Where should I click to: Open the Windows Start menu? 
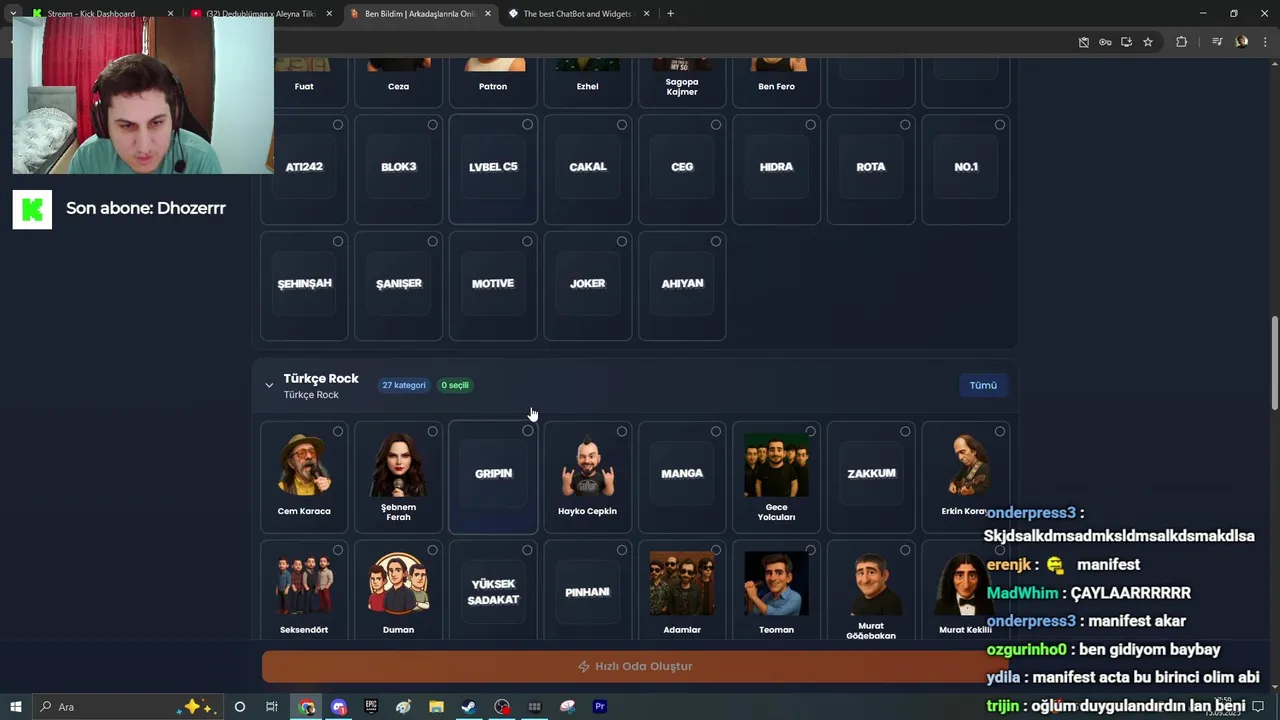point(16,707)
